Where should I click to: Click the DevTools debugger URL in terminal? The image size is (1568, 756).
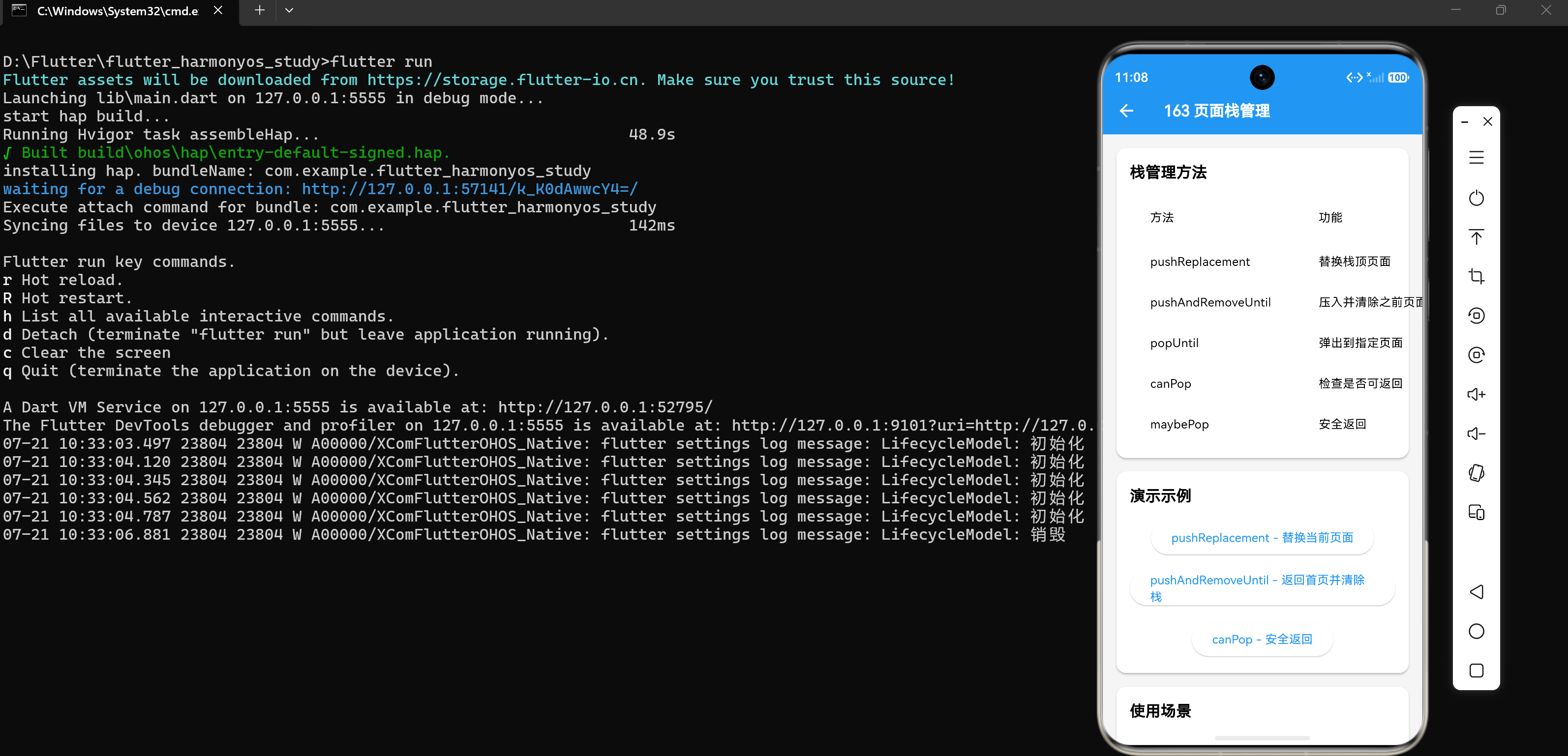coord(912,425)
